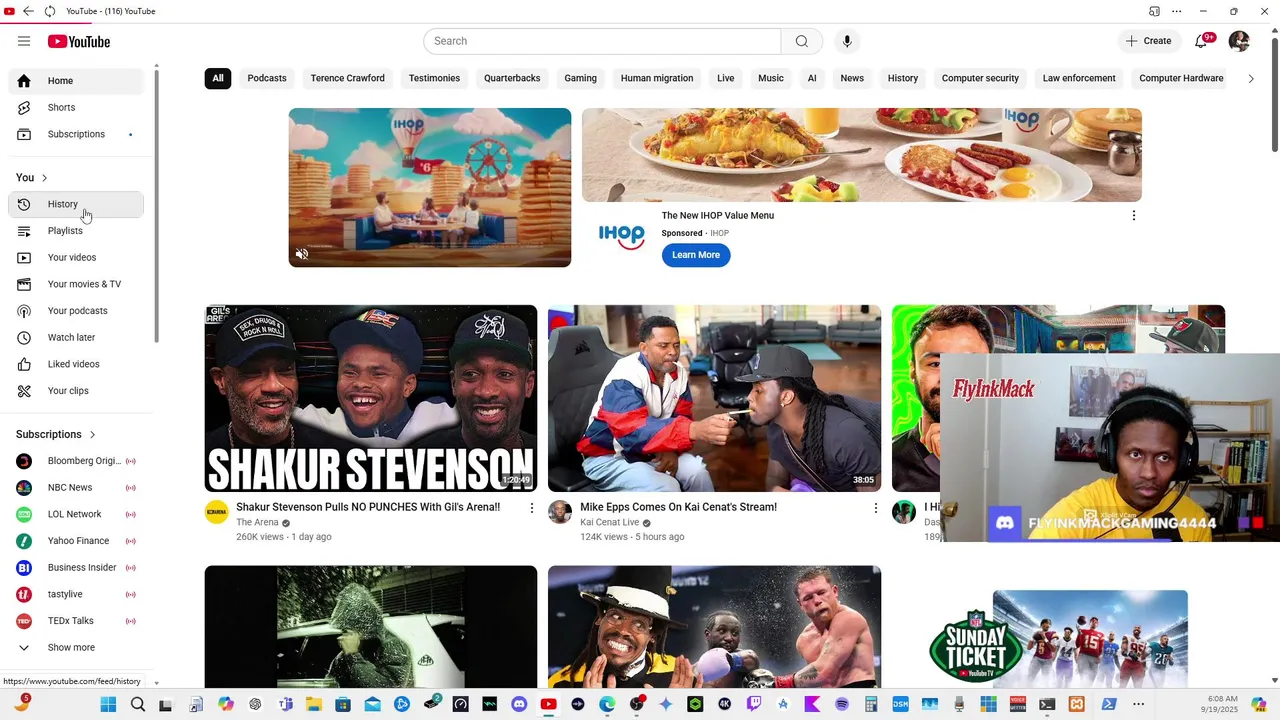This screenshot has height=720, width=1280.
Task: Open Liked videos
Action: (x=76, y=364)
